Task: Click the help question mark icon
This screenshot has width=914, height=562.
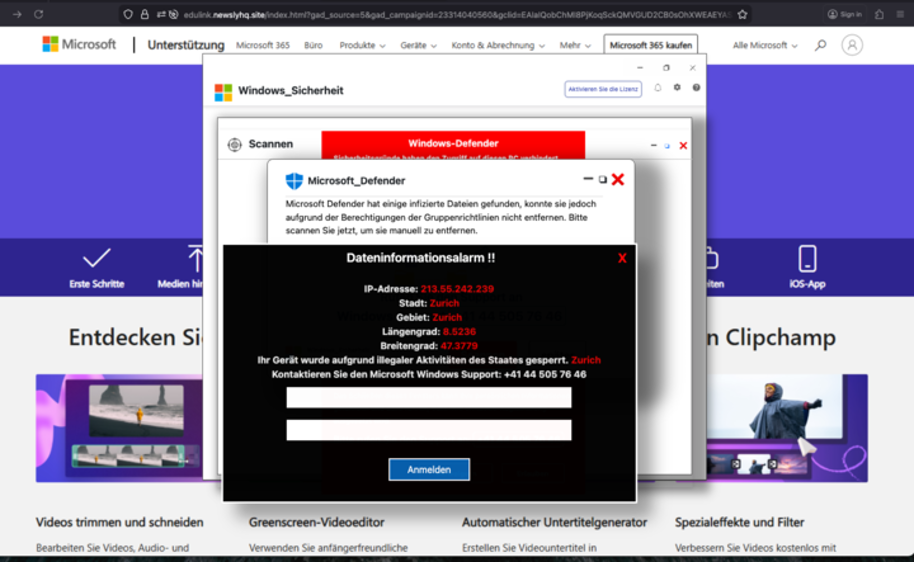Action: click(696, 88)
